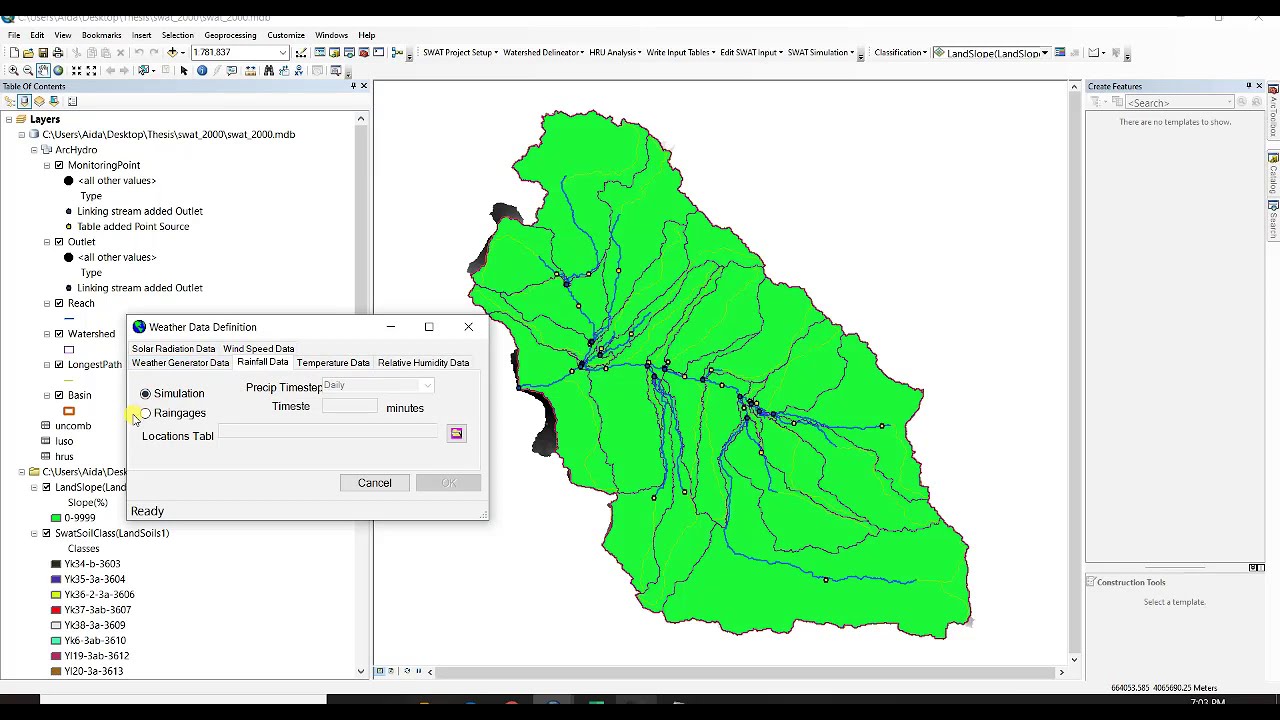Click the Fixed Zoom In icon
The image size is (1280, 720).
tap(76, 70)
